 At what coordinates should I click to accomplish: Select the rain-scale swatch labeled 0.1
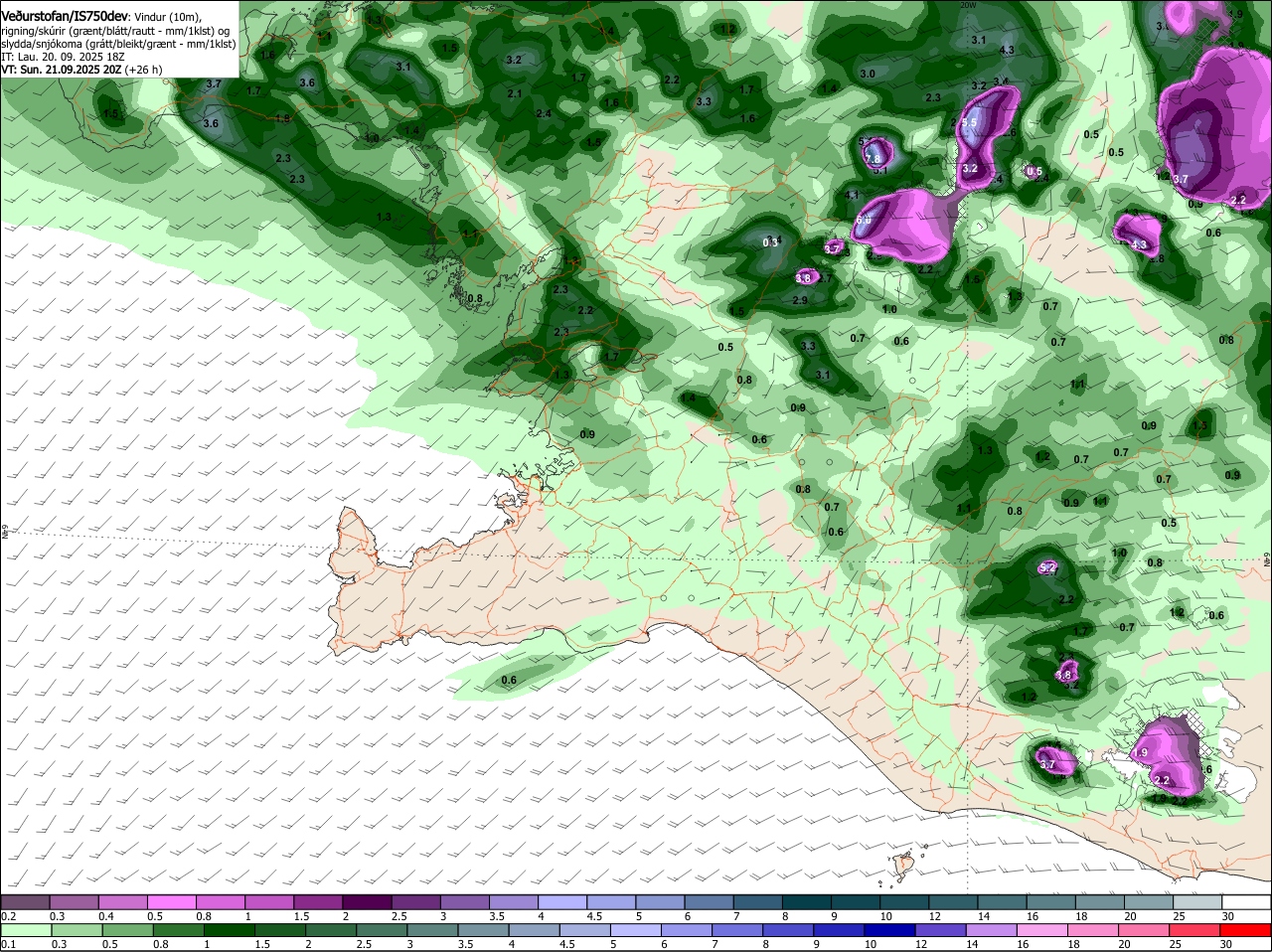25,929
